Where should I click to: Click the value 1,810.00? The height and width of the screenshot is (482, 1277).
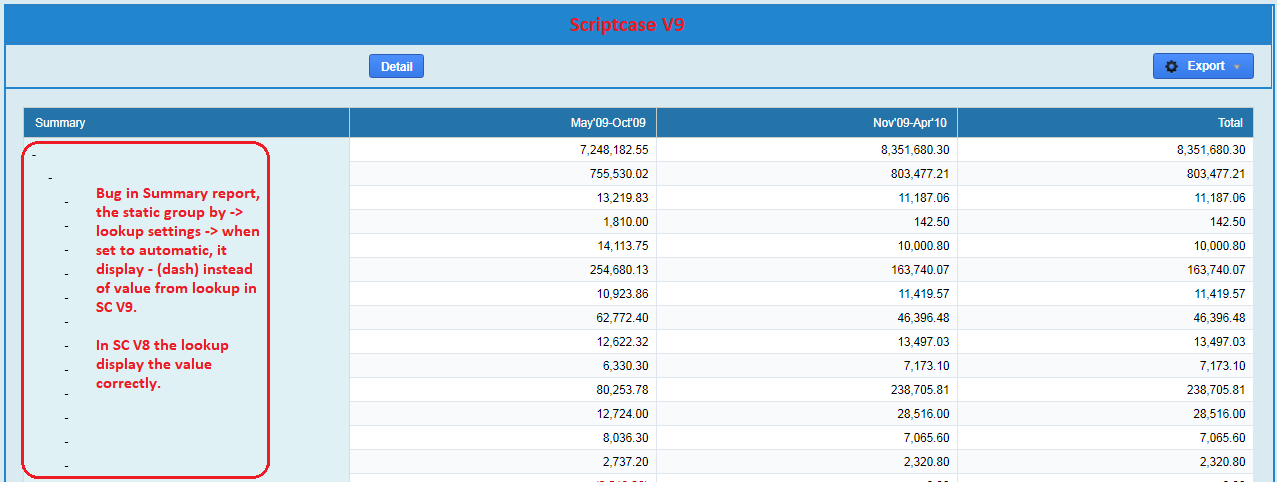coord(627,222)
